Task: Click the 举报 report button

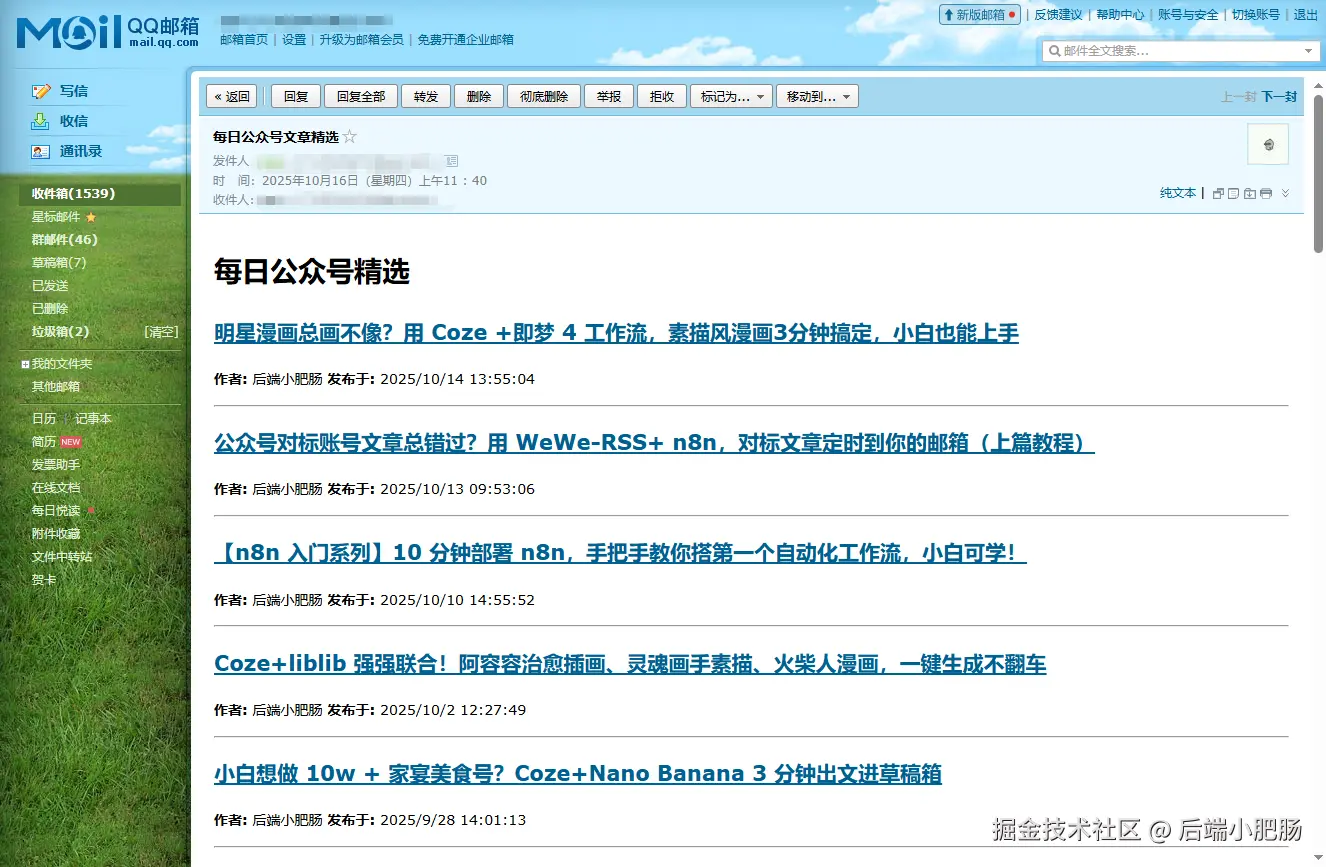Action: (x=609, y=96)
